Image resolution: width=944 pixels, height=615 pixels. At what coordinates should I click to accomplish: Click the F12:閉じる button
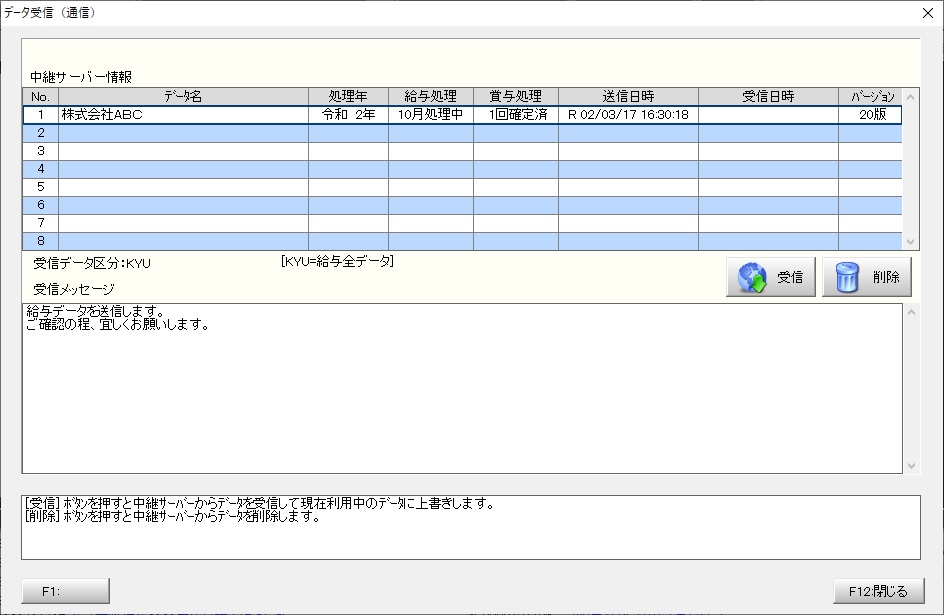[878, 591]
